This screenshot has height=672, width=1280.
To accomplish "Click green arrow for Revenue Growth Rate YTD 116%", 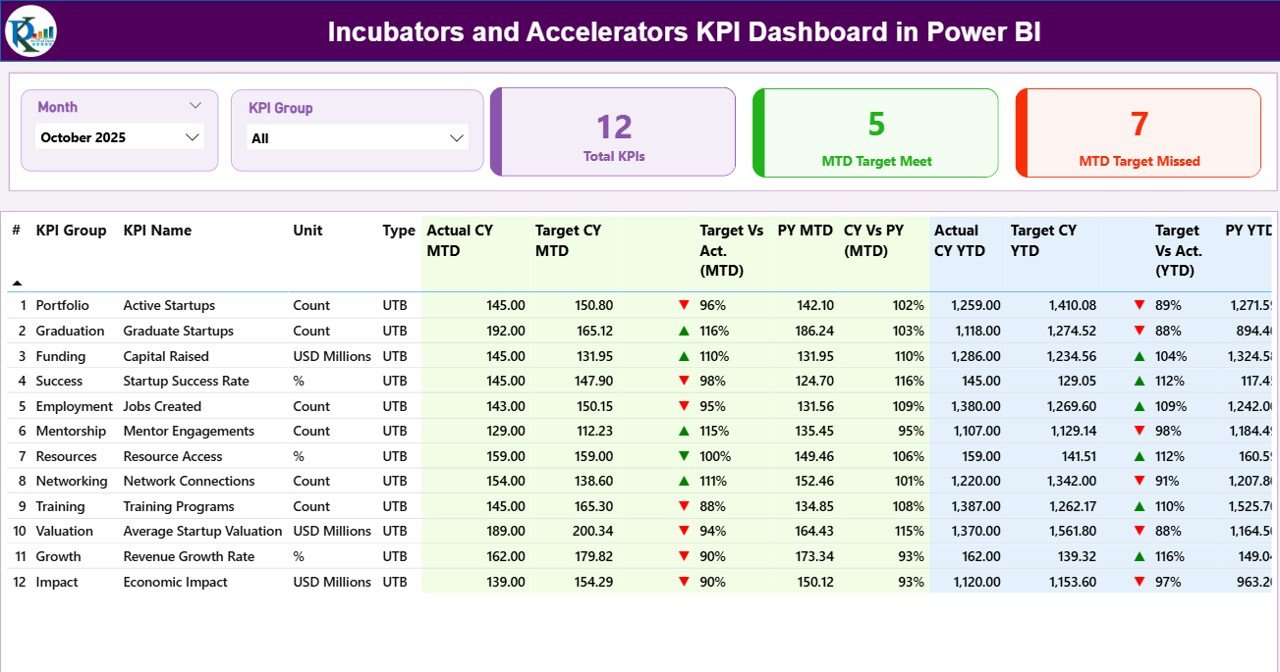I will [1140, 555].
